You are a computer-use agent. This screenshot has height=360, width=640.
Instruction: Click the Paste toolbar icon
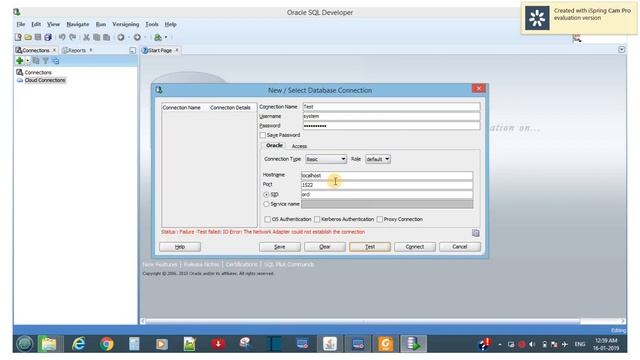107,37
